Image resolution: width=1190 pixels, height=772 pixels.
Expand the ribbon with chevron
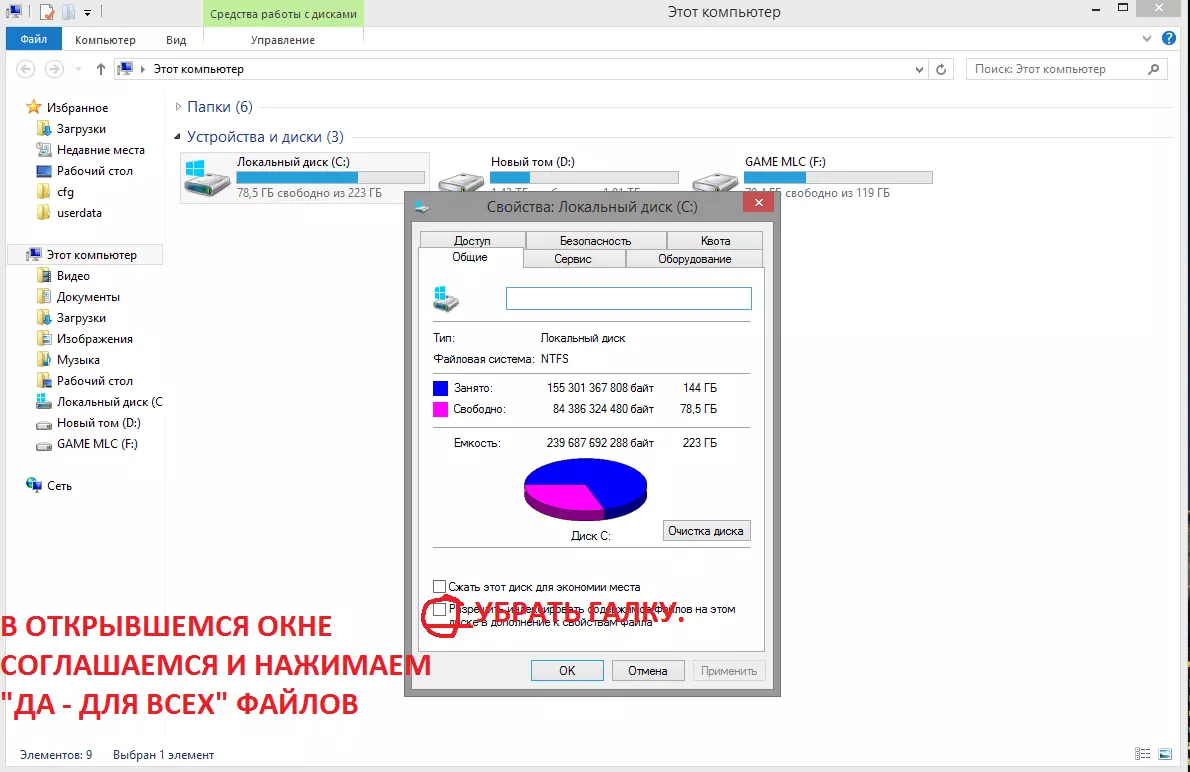click(1147, 38)
